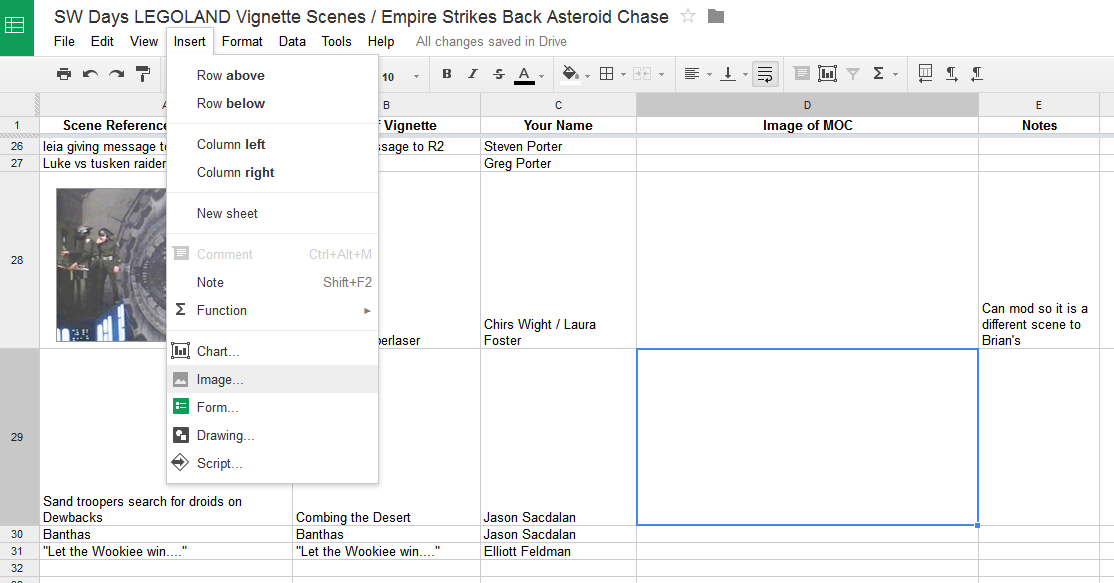Viewport: 1114px width, 583px height.
Task: Select column D header
Action: point(807,104)
